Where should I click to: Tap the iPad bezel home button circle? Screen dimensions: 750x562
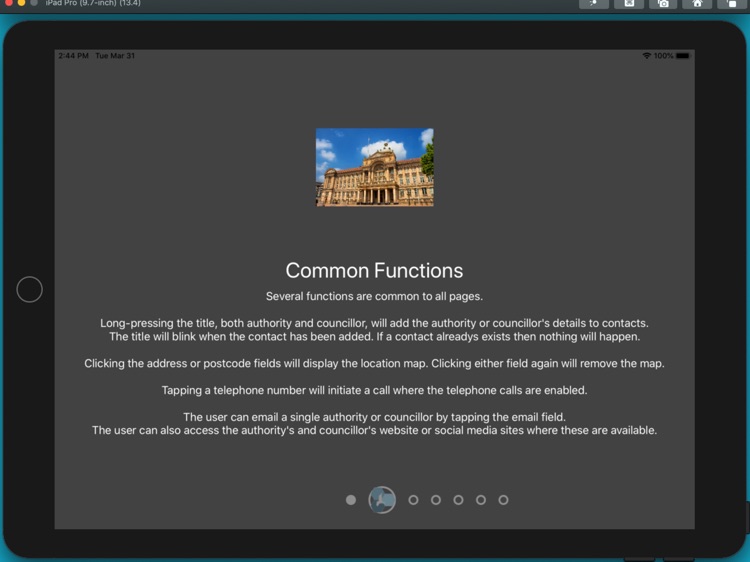pos(30,289)
